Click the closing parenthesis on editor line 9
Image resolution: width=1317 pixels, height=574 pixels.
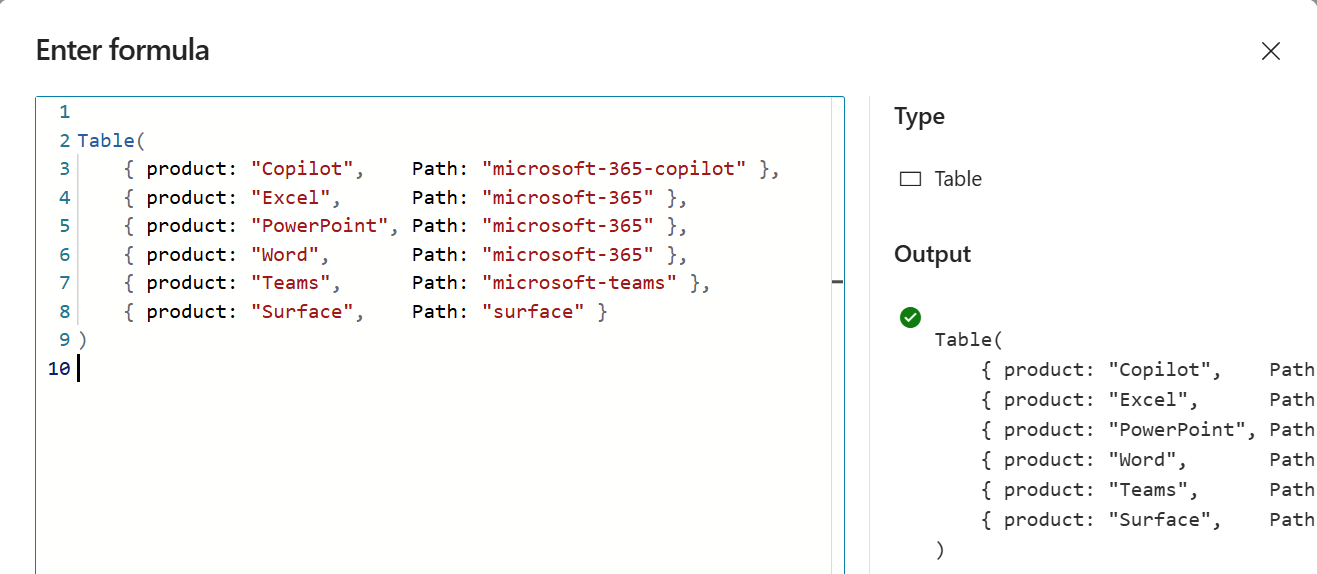click(x=83, y=340)
